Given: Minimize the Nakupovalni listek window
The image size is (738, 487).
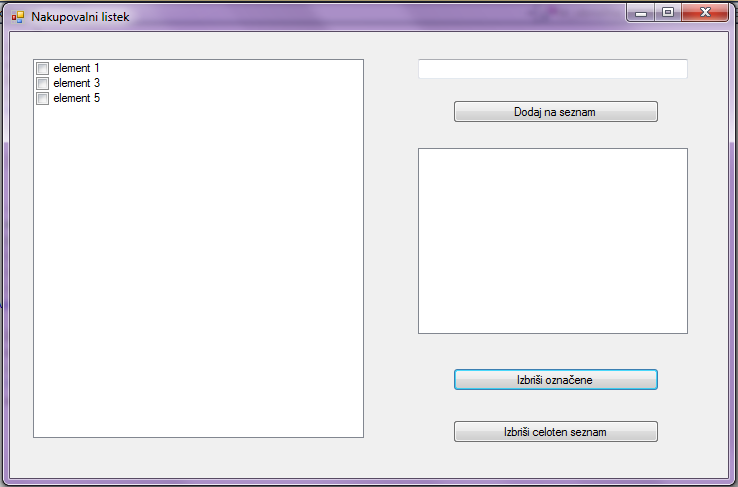Looking at the screenshot, I should [641, 13].
